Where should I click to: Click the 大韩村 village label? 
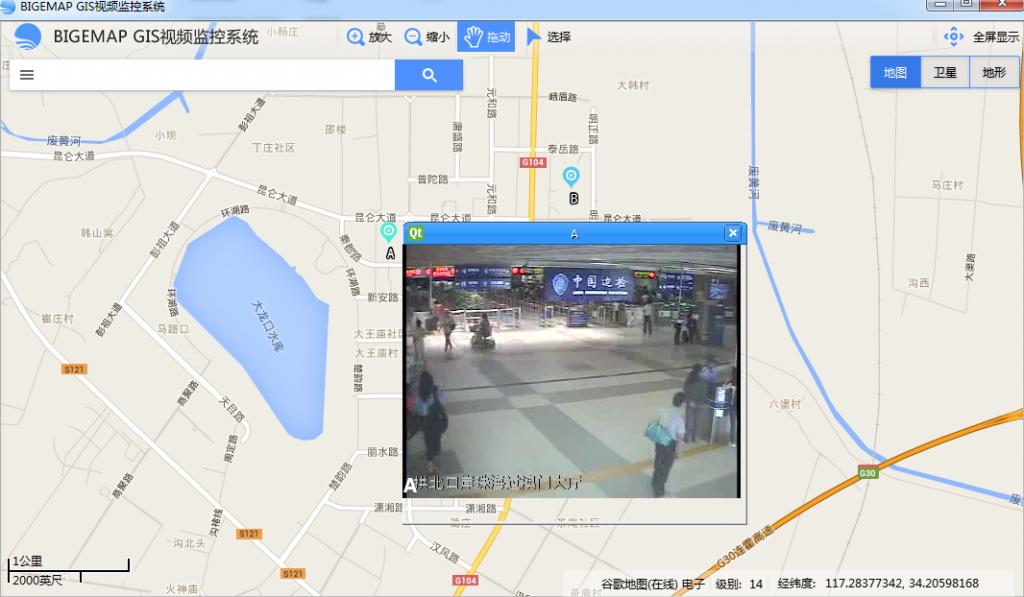pos(633,85)
